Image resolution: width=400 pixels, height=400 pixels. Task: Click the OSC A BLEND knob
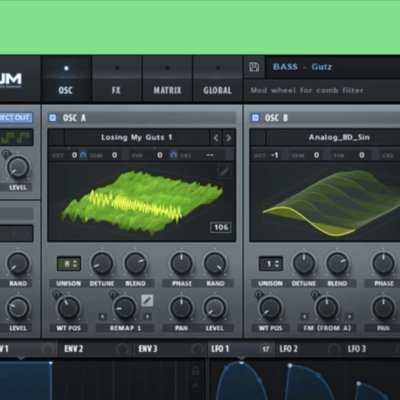(x=135, y=263)
